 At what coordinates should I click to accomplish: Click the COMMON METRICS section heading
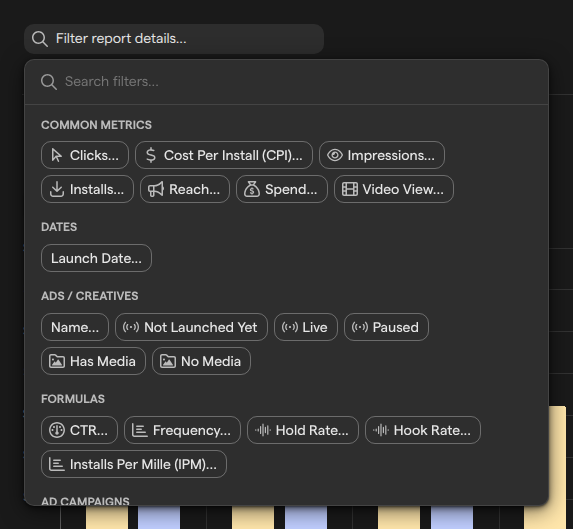tap(96, 125)
